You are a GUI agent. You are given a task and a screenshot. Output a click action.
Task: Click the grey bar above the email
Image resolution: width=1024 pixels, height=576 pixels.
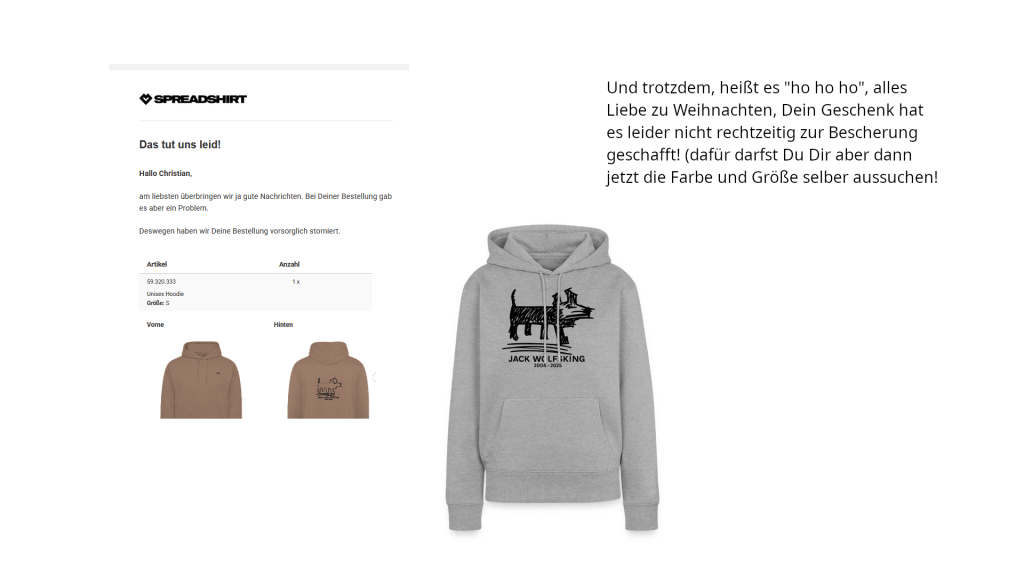[x=259, y=67]
